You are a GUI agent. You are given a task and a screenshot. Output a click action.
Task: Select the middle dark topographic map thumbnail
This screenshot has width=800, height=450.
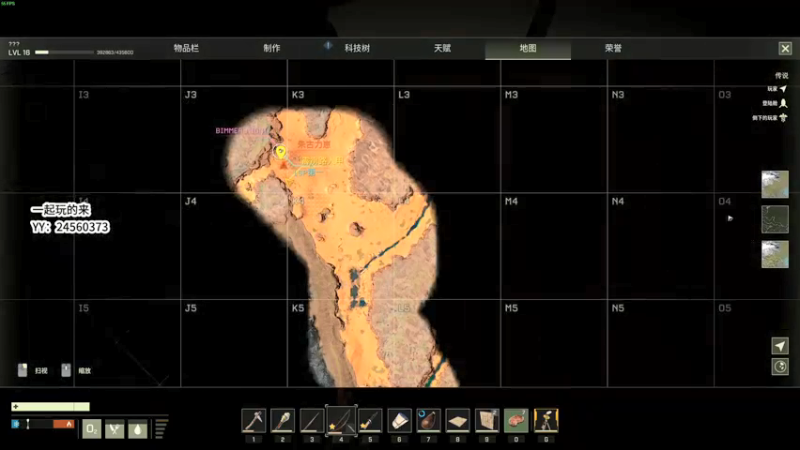point(775,219)
